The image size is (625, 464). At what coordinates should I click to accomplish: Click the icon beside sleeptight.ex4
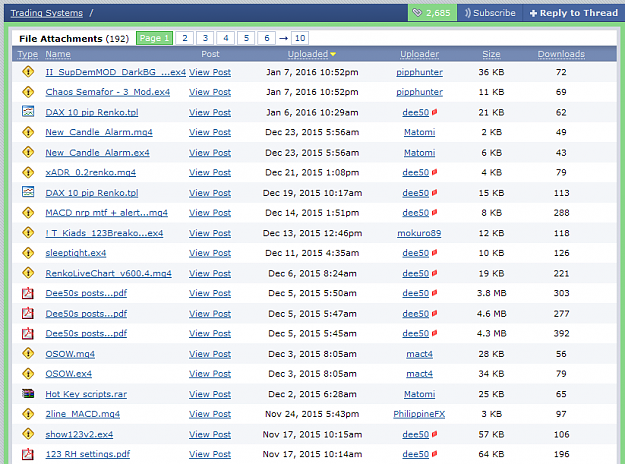28,253
